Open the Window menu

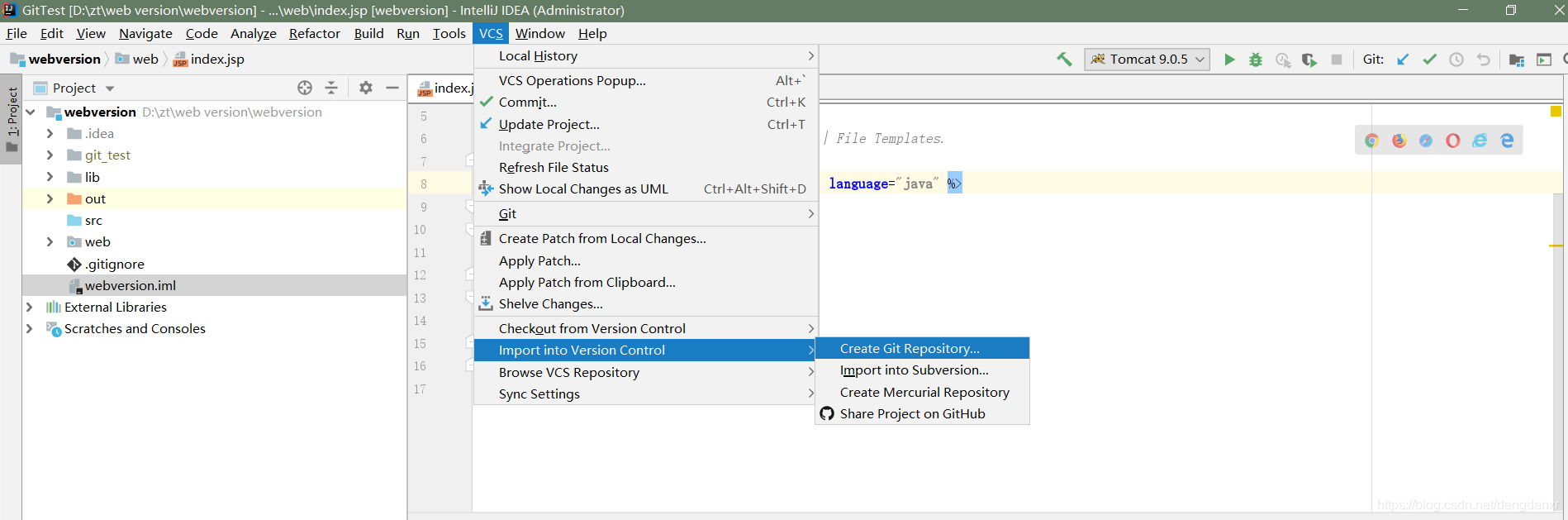coord(540,33)
